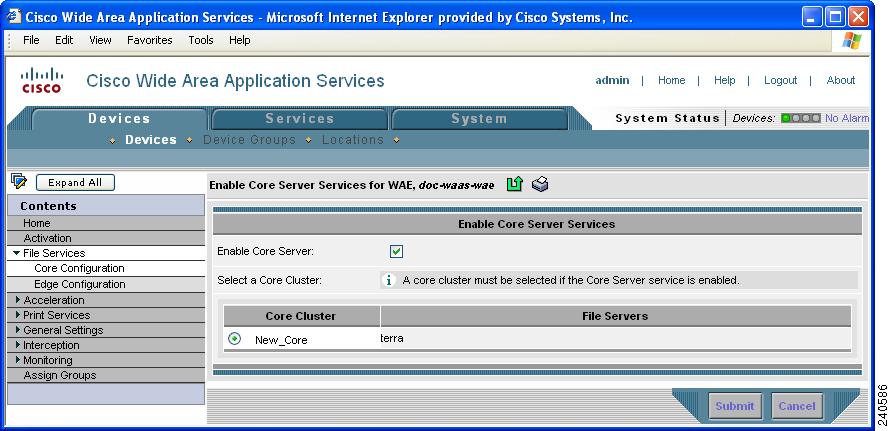
Task: Expand the General Settings tree node
Action: click(x=18, y=329)
